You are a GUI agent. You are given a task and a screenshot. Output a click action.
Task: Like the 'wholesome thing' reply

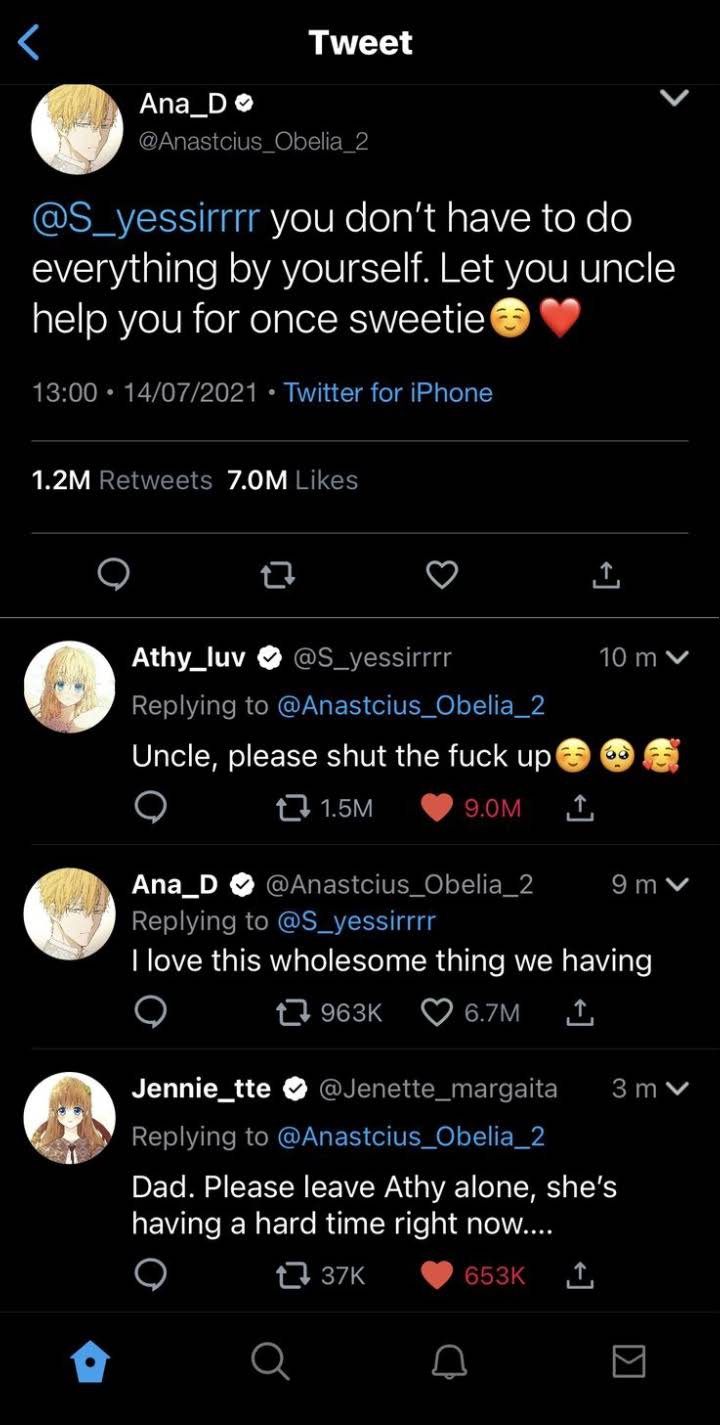tap(437, 1013)
